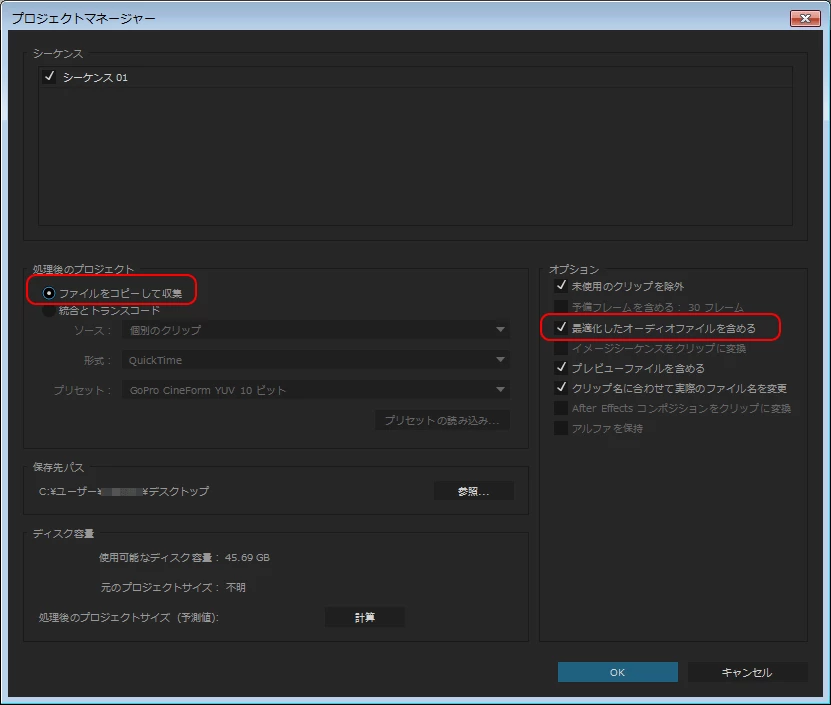This screenshot has height=705, width=831.
Task: Open the 形式 dropdown showing QuickTime
Action: (x=316, y=360)
